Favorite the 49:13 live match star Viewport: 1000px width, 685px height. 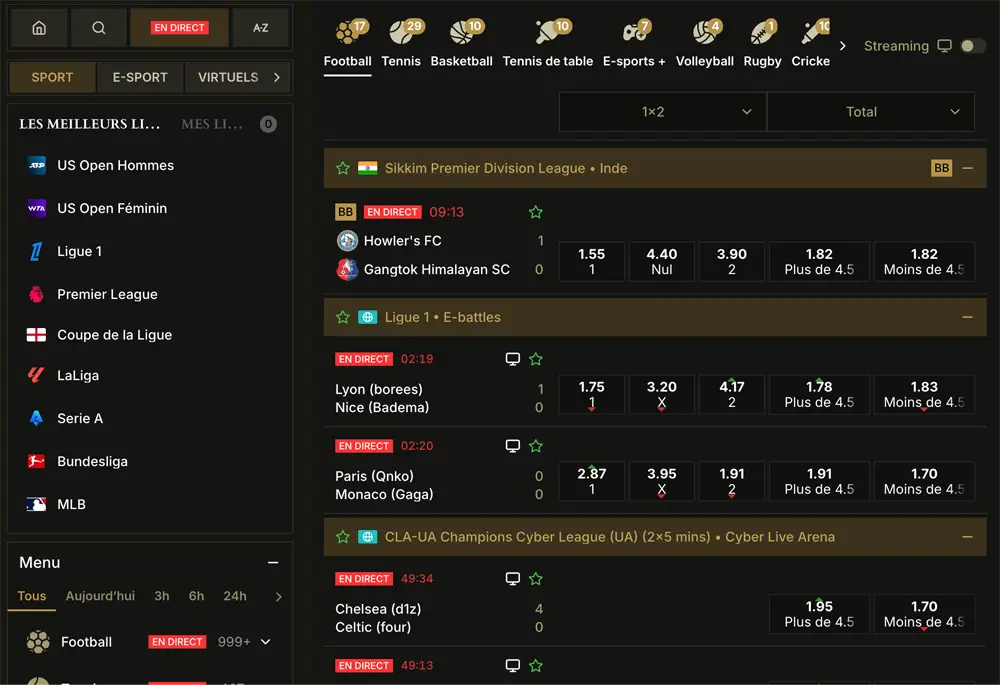pos(536,665)
